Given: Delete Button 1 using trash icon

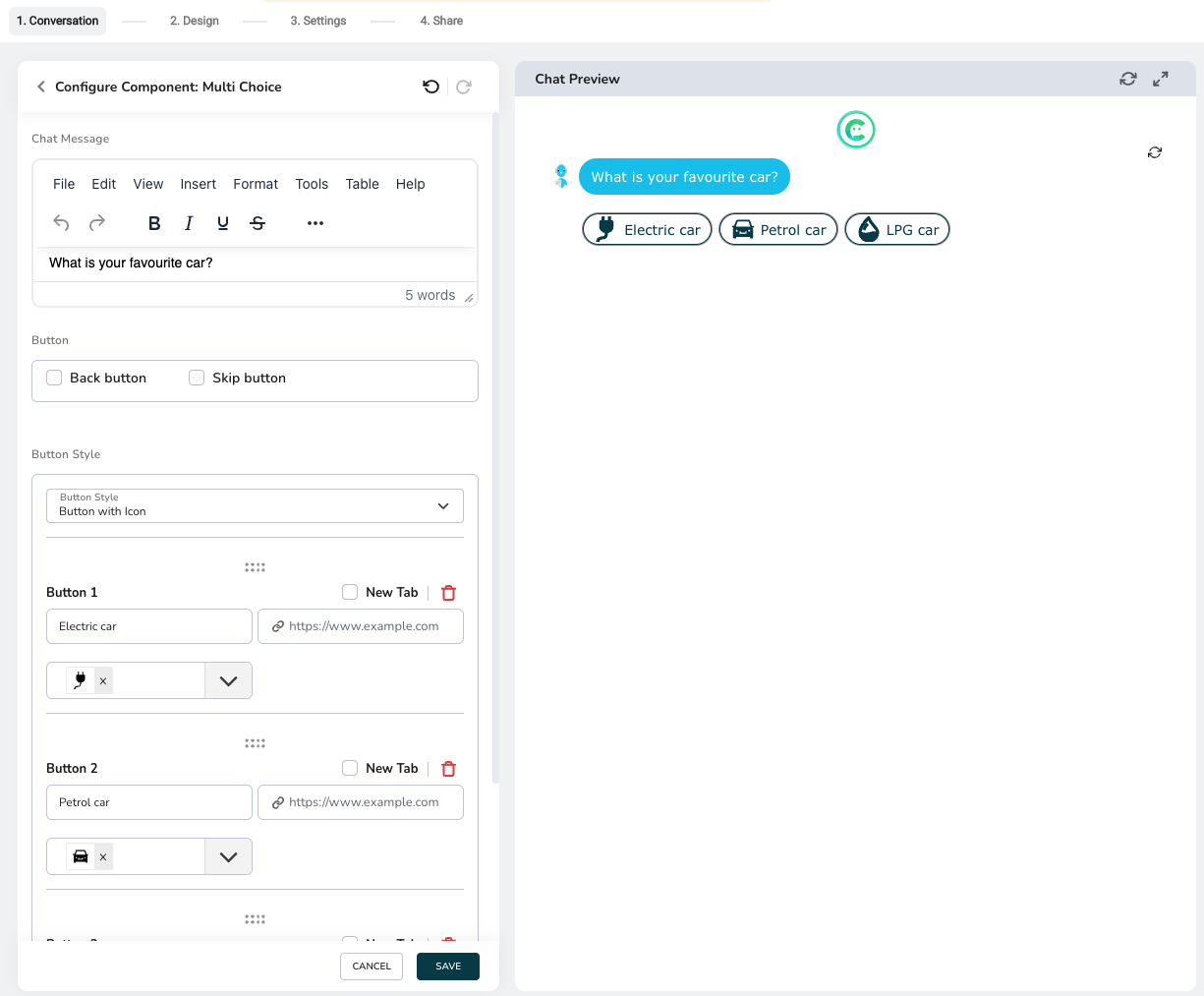Looking at the screenshot, I should click(449, 593).
